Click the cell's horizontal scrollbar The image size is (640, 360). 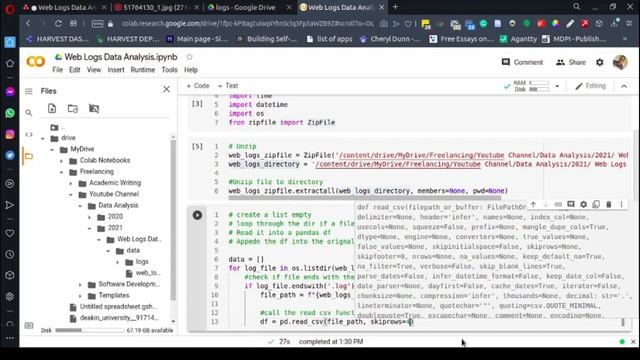coord(364,198)
